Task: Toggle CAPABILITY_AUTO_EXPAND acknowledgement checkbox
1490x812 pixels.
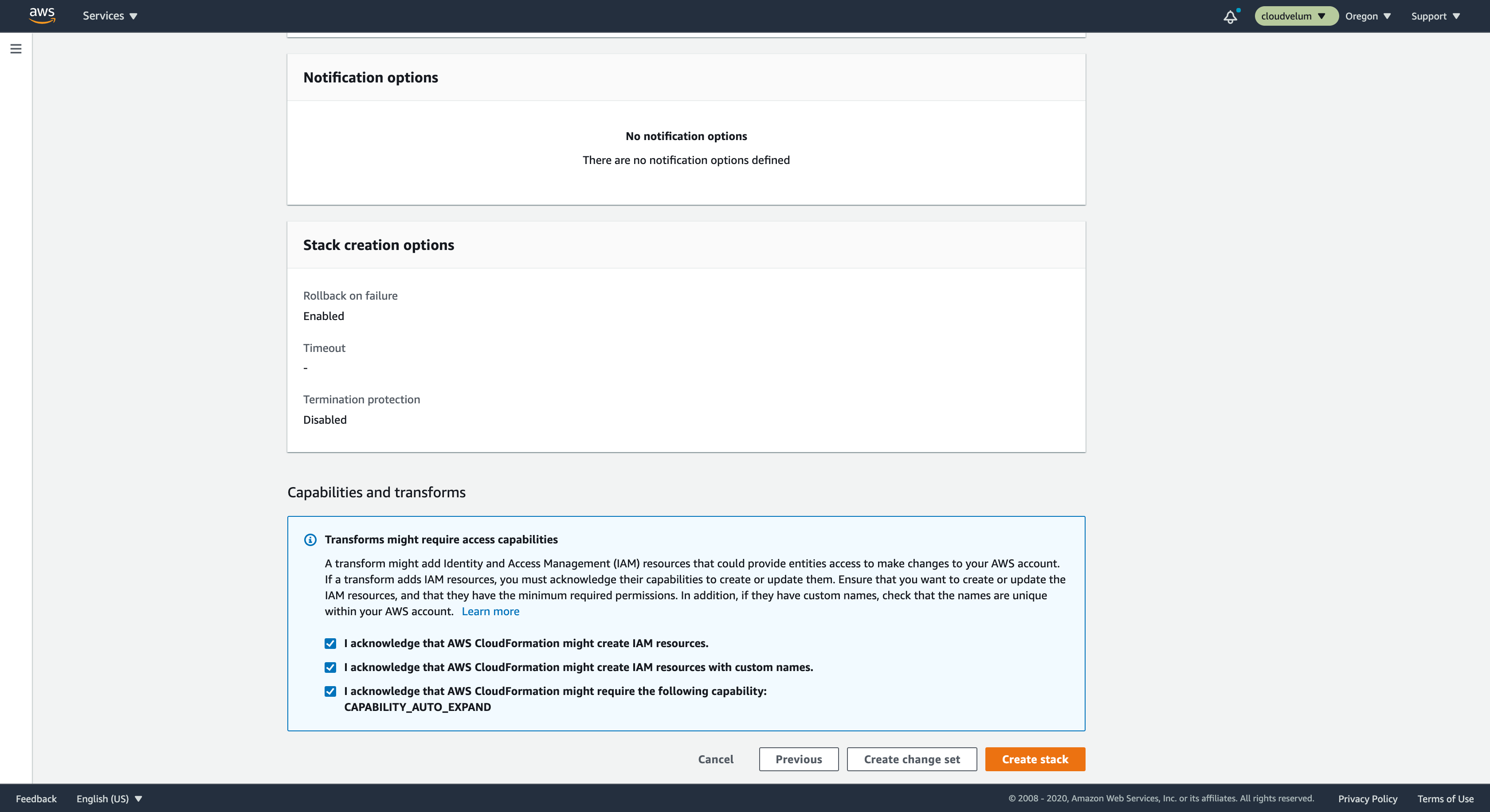Action: (330, 691)
